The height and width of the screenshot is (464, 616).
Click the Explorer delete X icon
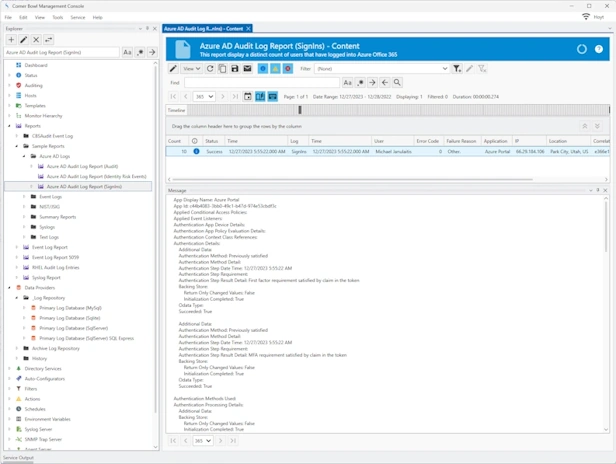pyautogui.click(x=36, y=40)
